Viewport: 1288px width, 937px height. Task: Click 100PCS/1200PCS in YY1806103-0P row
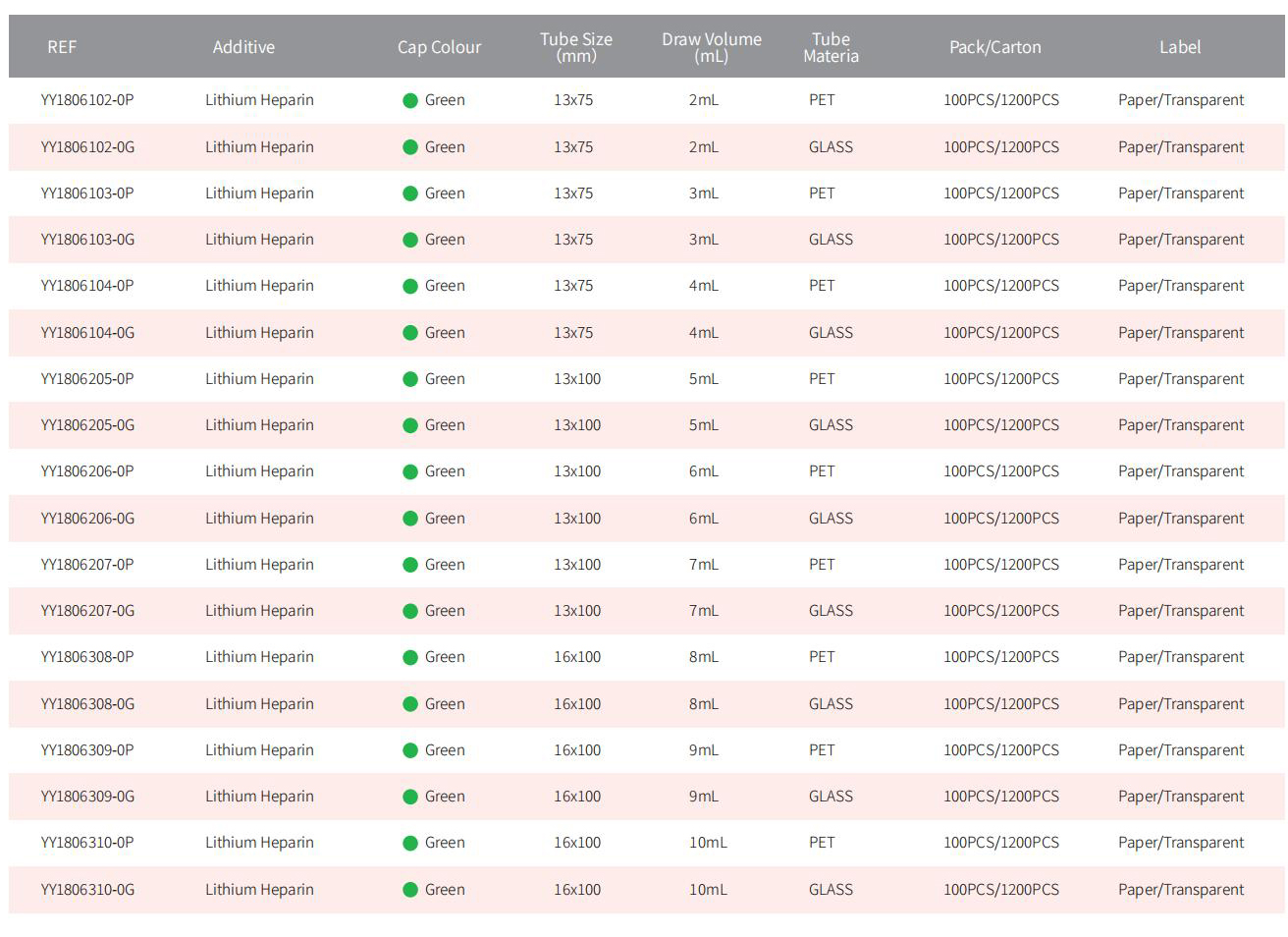tap(1001, 193)
